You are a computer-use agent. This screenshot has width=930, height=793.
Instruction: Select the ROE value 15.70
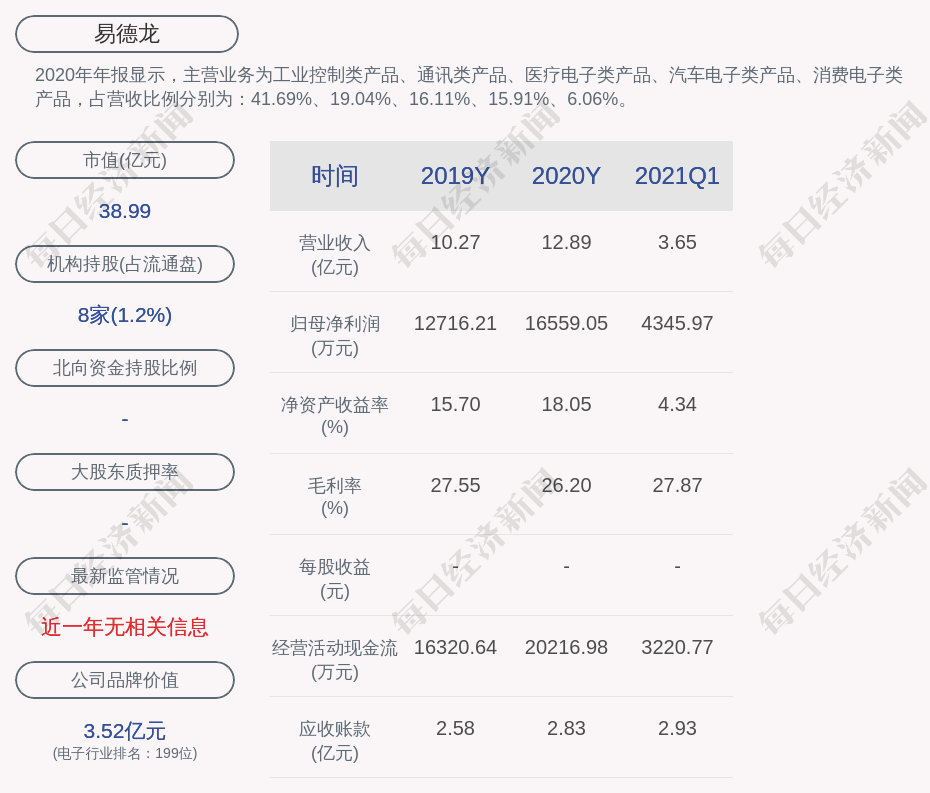click(x=455, y=405)
